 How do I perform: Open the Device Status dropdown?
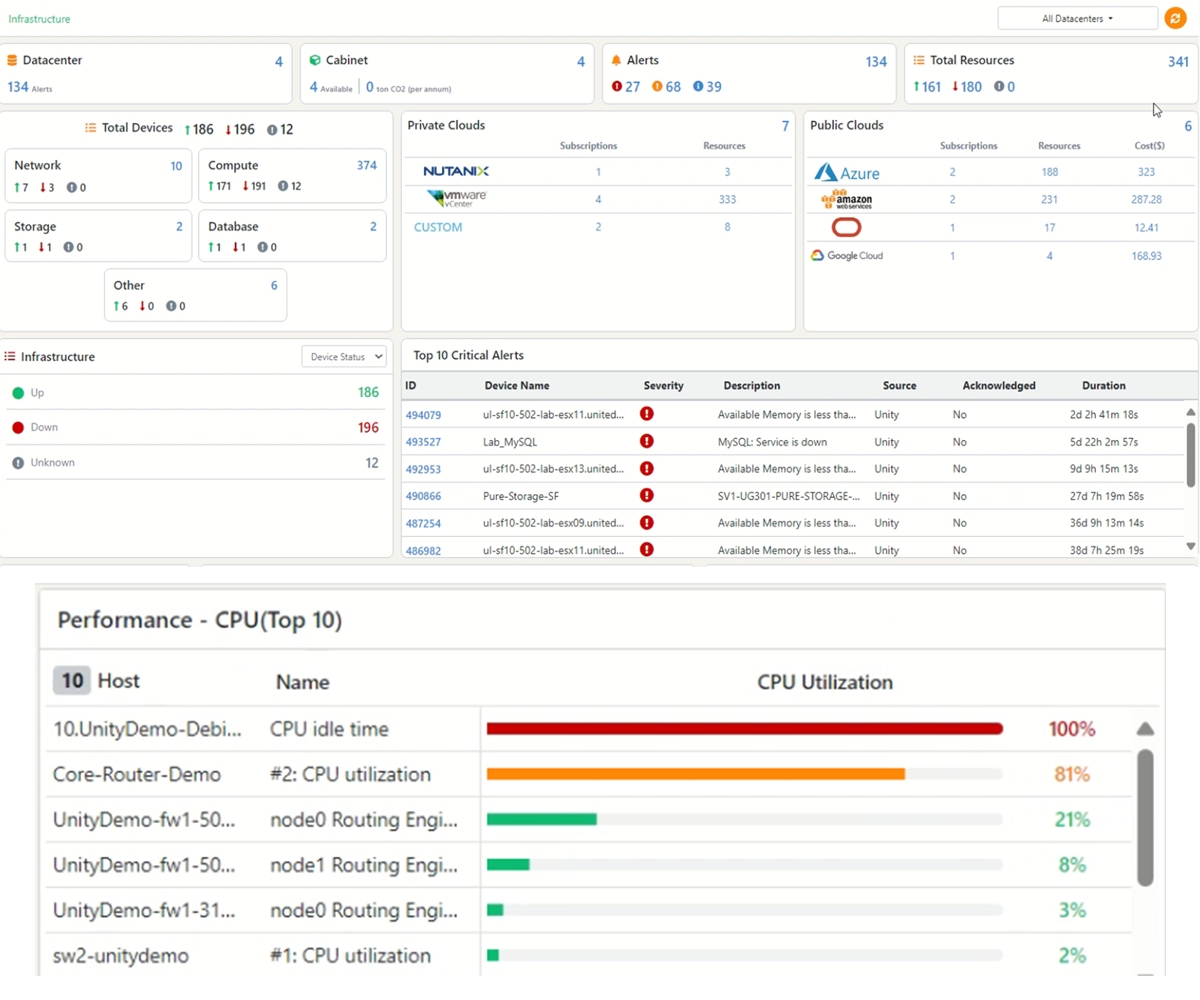point(344,356)
